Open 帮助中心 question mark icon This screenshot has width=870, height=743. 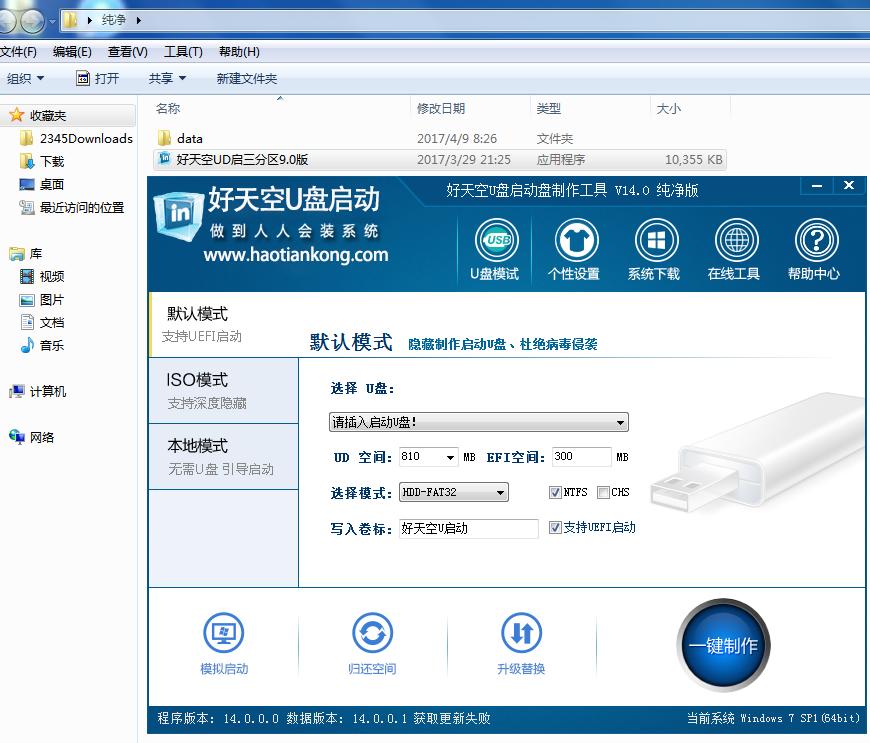[x=816, y=241]
